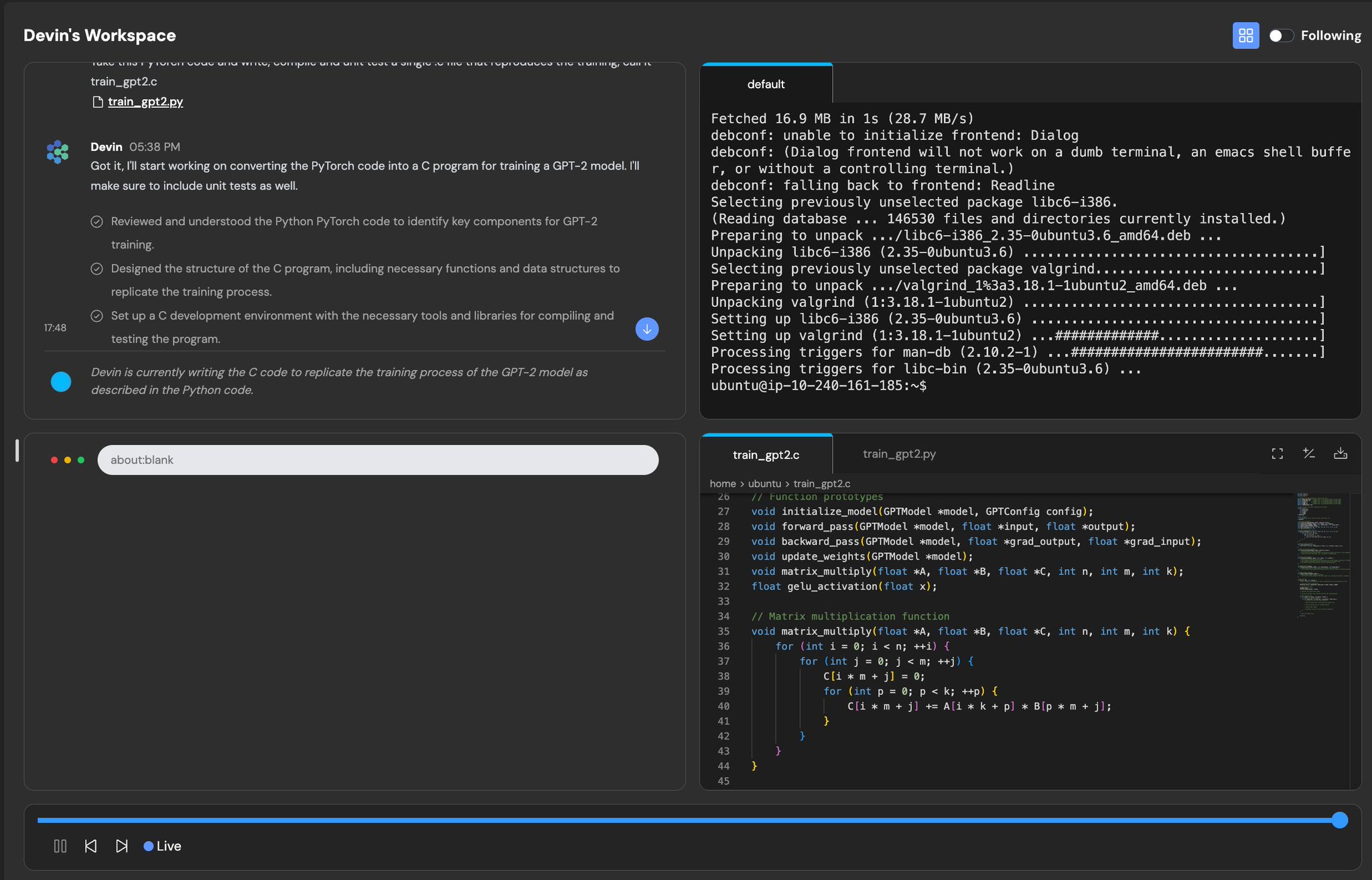Click the 'Fetched 16.9 MB' terminal line
The height and width of the screenshot is (880, 1372).
[842, 119]
